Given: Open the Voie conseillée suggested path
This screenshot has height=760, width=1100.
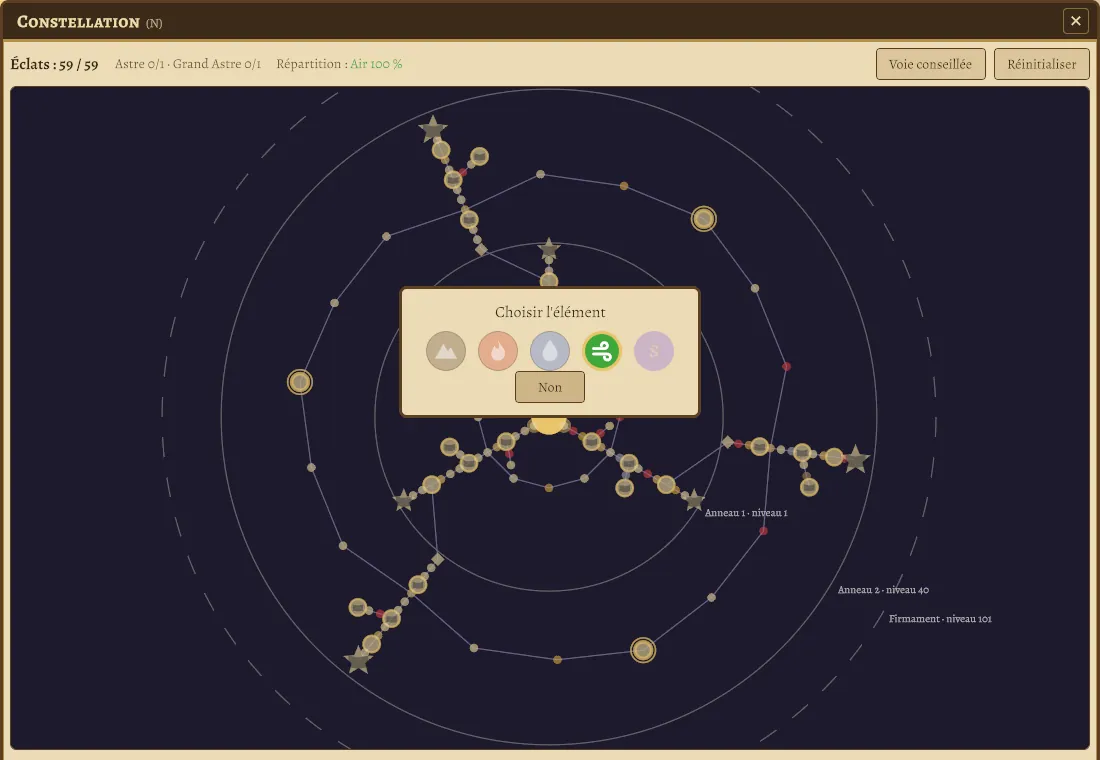Looking at the screenshot, I should (930, 64).
